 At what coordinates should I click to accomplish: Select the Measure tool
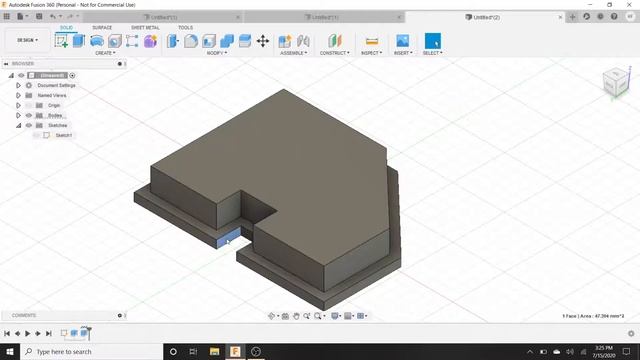click(x=372, y=41)
